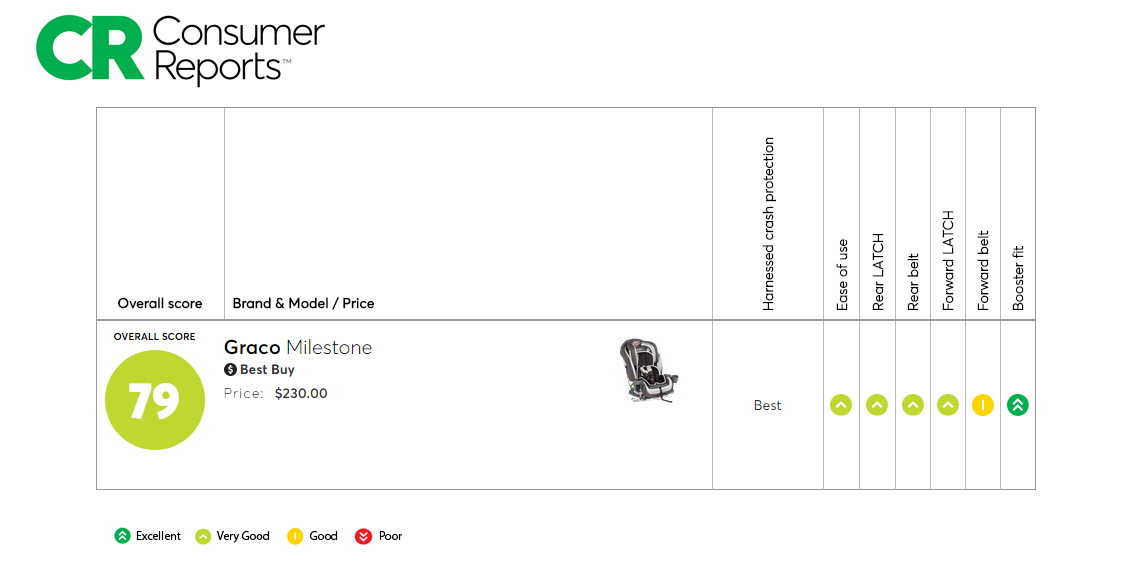
Task: Click the Best crash protection rating text
Action: (768, 405)
